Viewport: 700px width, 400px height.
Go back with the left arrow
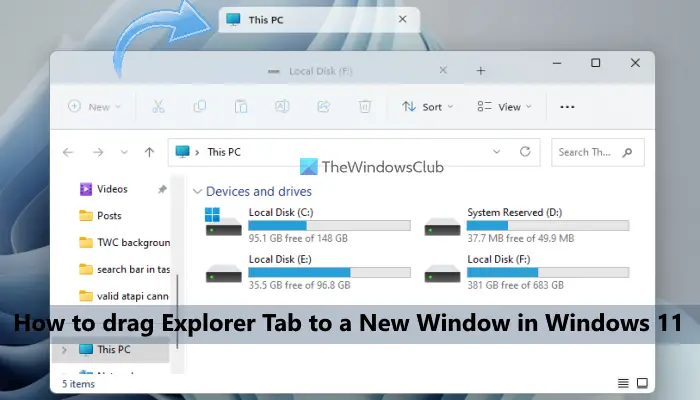[68, 152]
